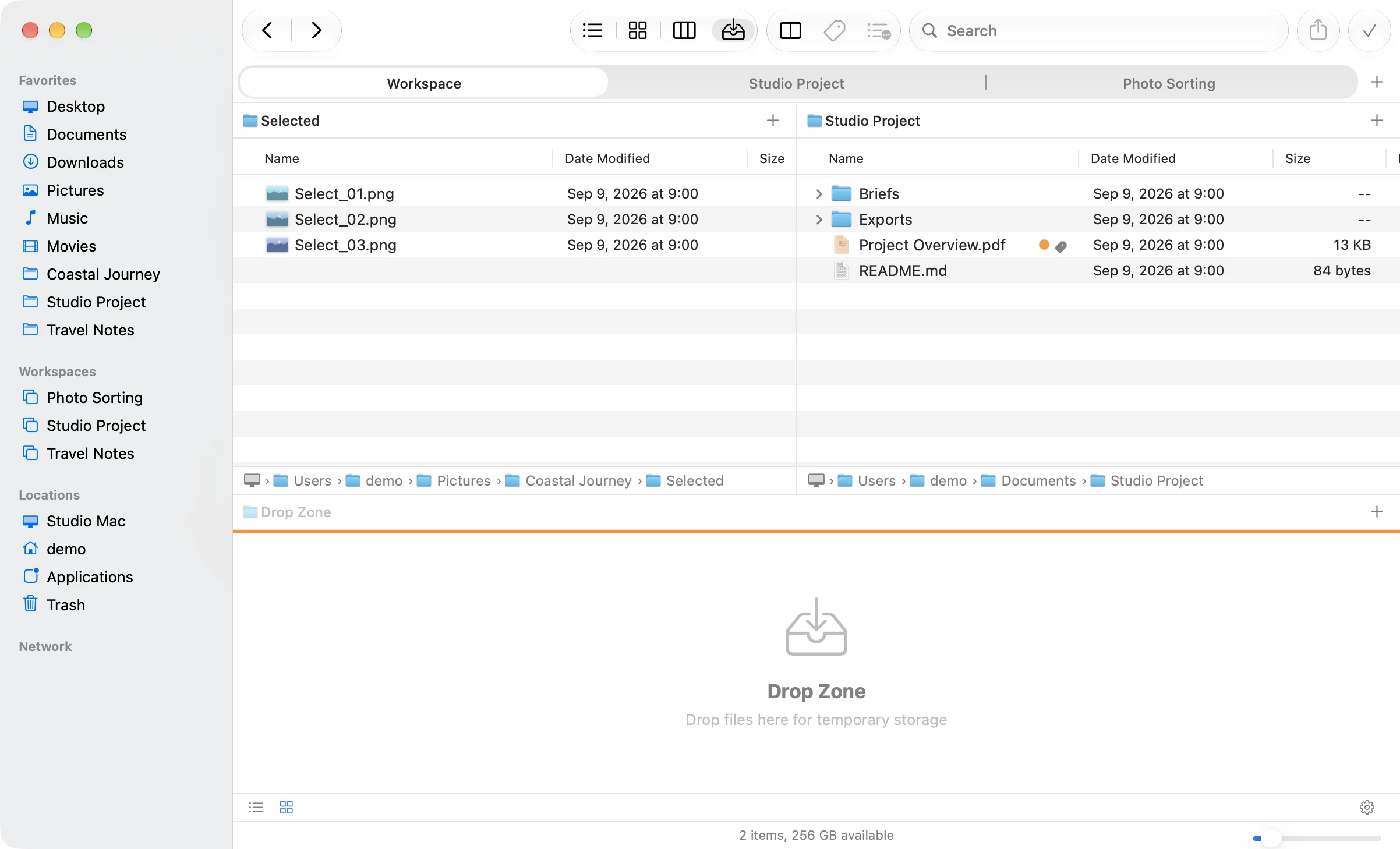The width and height of the screenshot is (1400, 849).
Task: Open Applications in sidebar
Action: tap(90, 577)
